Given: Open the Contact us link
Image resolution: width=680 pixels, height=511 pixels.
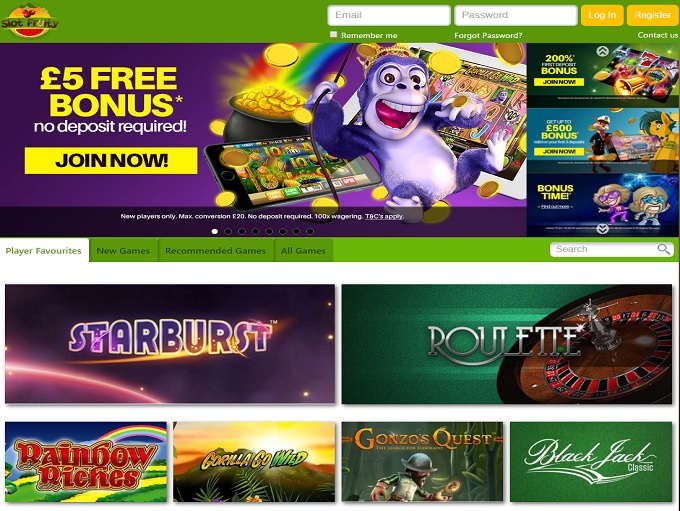Looking at the screenshot, I should click(657, 35).
